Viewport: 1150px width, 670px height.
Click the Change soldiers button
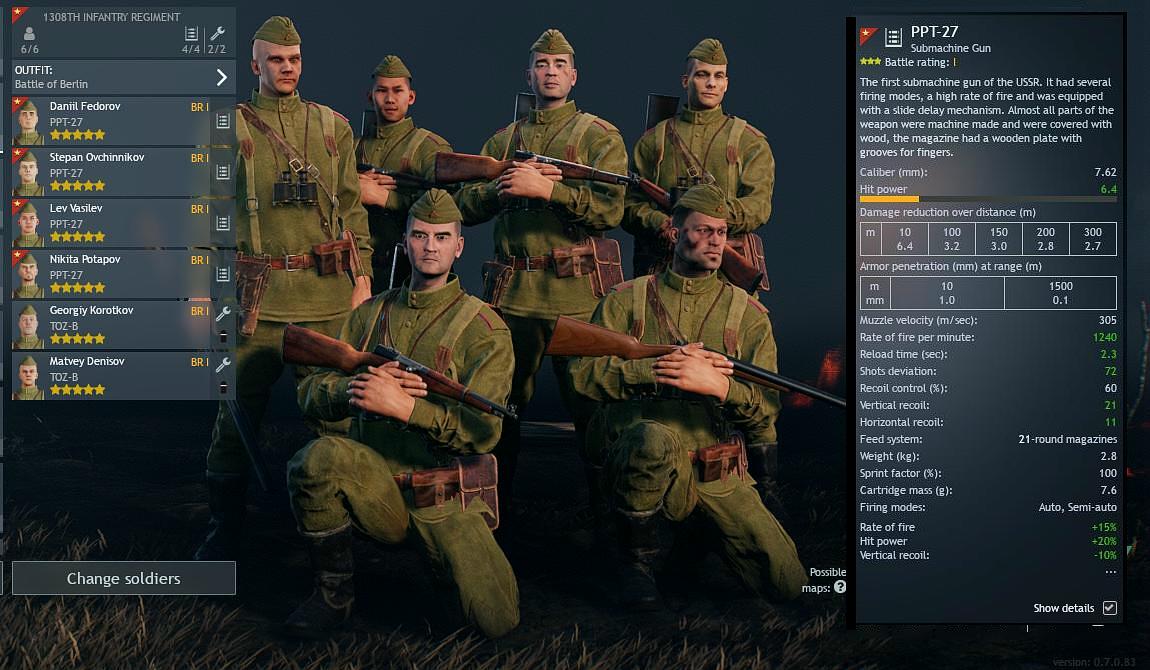pyautogui.click(x=123, y=578)
